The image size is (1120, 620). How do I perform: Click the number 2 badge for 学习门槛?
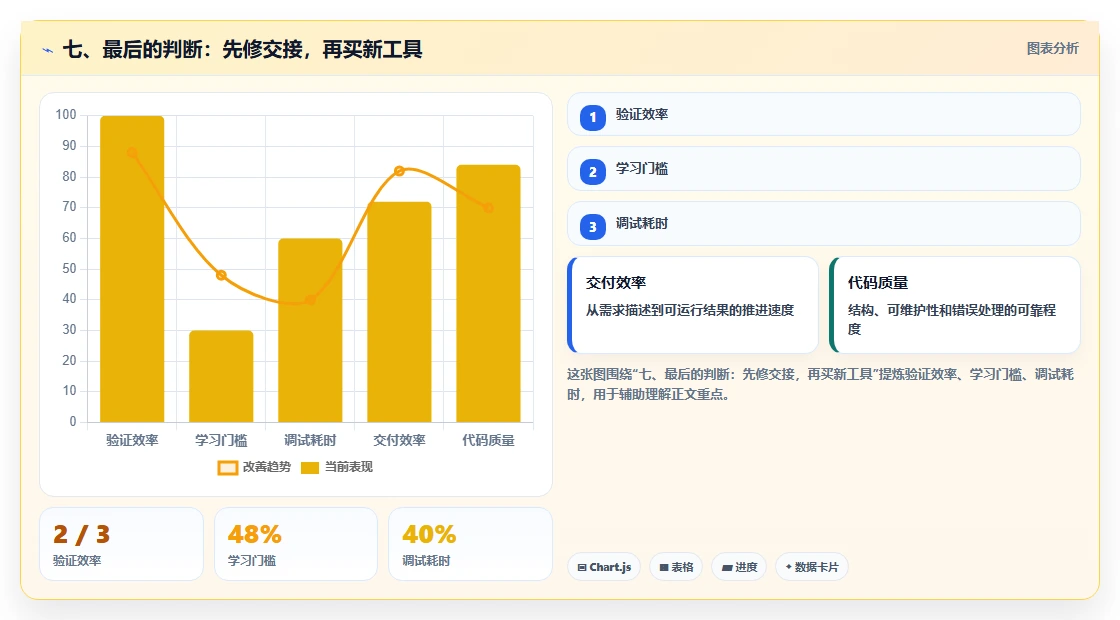592,172
